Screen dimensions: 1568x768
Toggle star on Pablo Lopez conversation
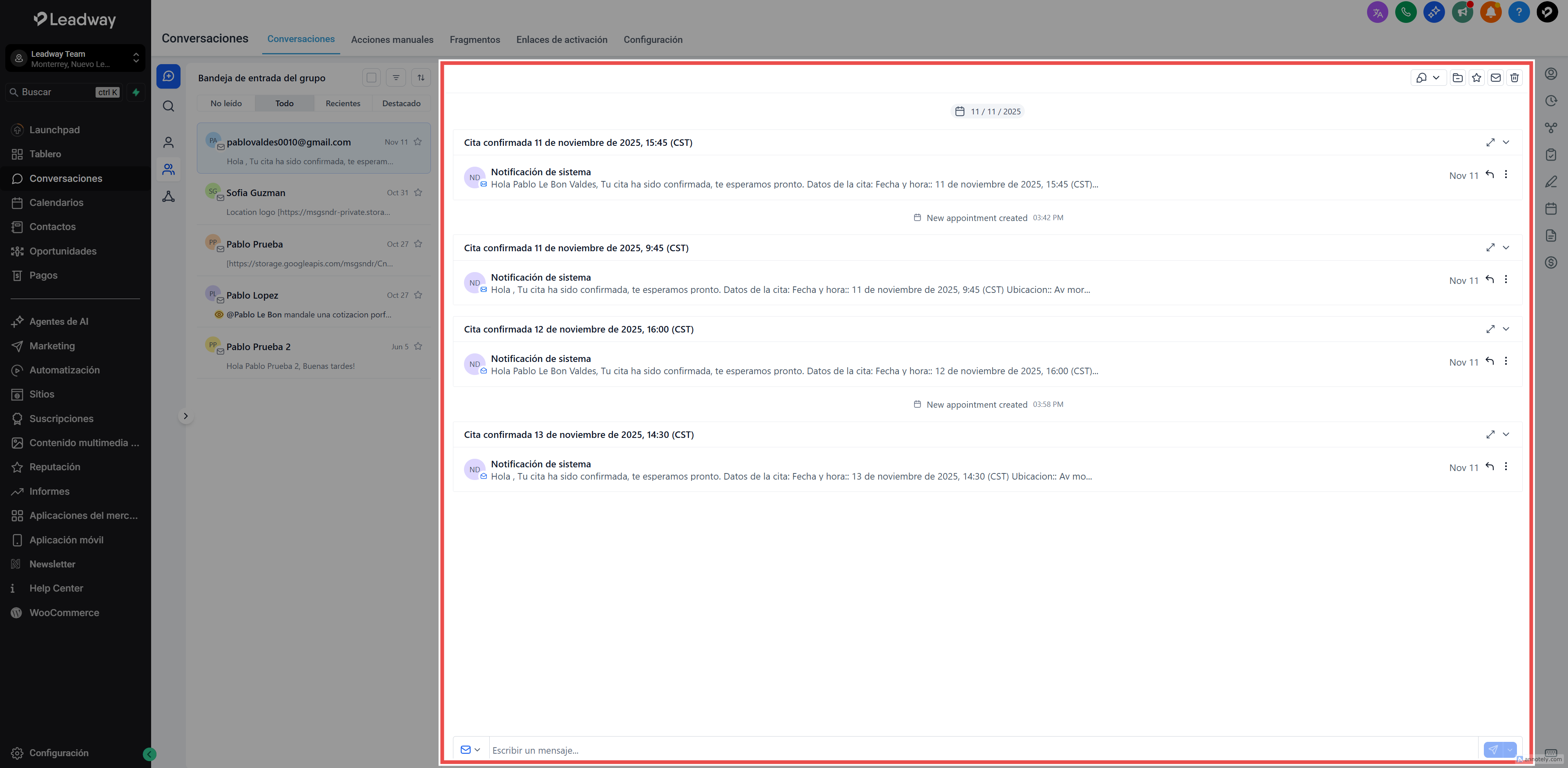click(418, 295)
